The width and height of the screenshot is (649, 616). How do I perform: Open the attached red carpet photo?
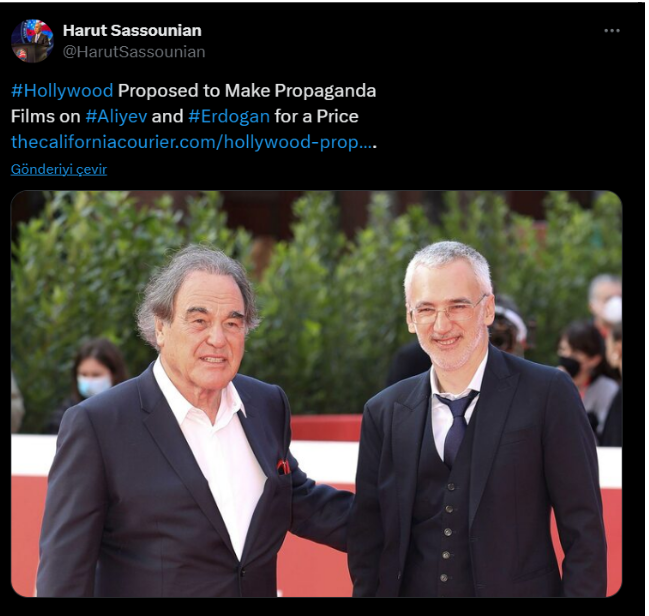point(317,394)
